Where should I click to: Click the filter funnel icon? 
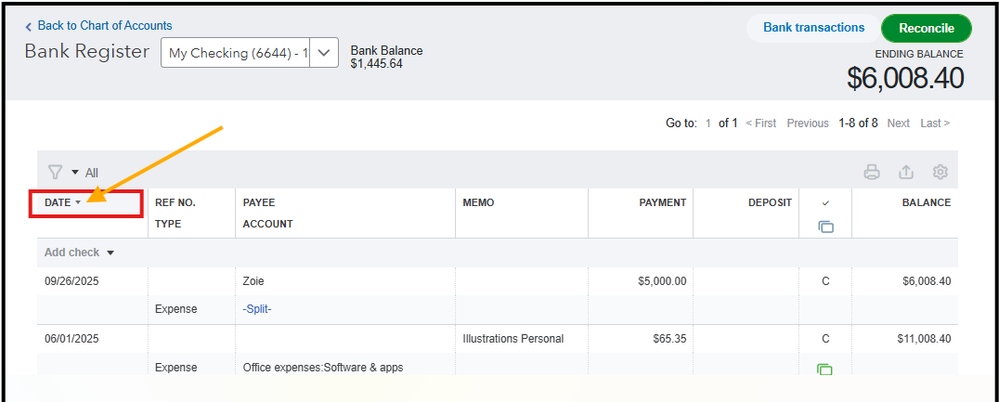coord(55,172)
